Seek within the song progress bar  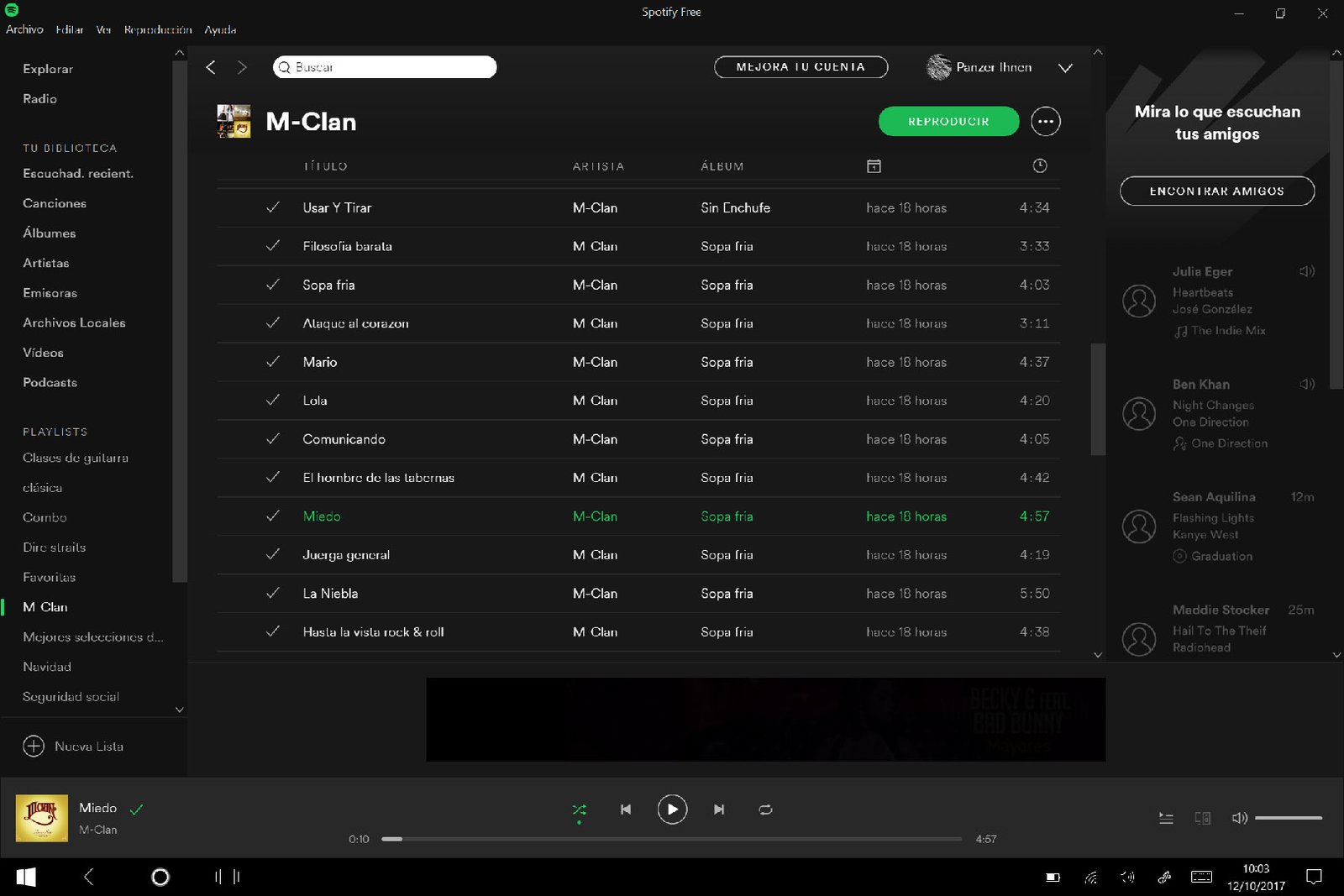pyautogui.click(x=671, y=839)
